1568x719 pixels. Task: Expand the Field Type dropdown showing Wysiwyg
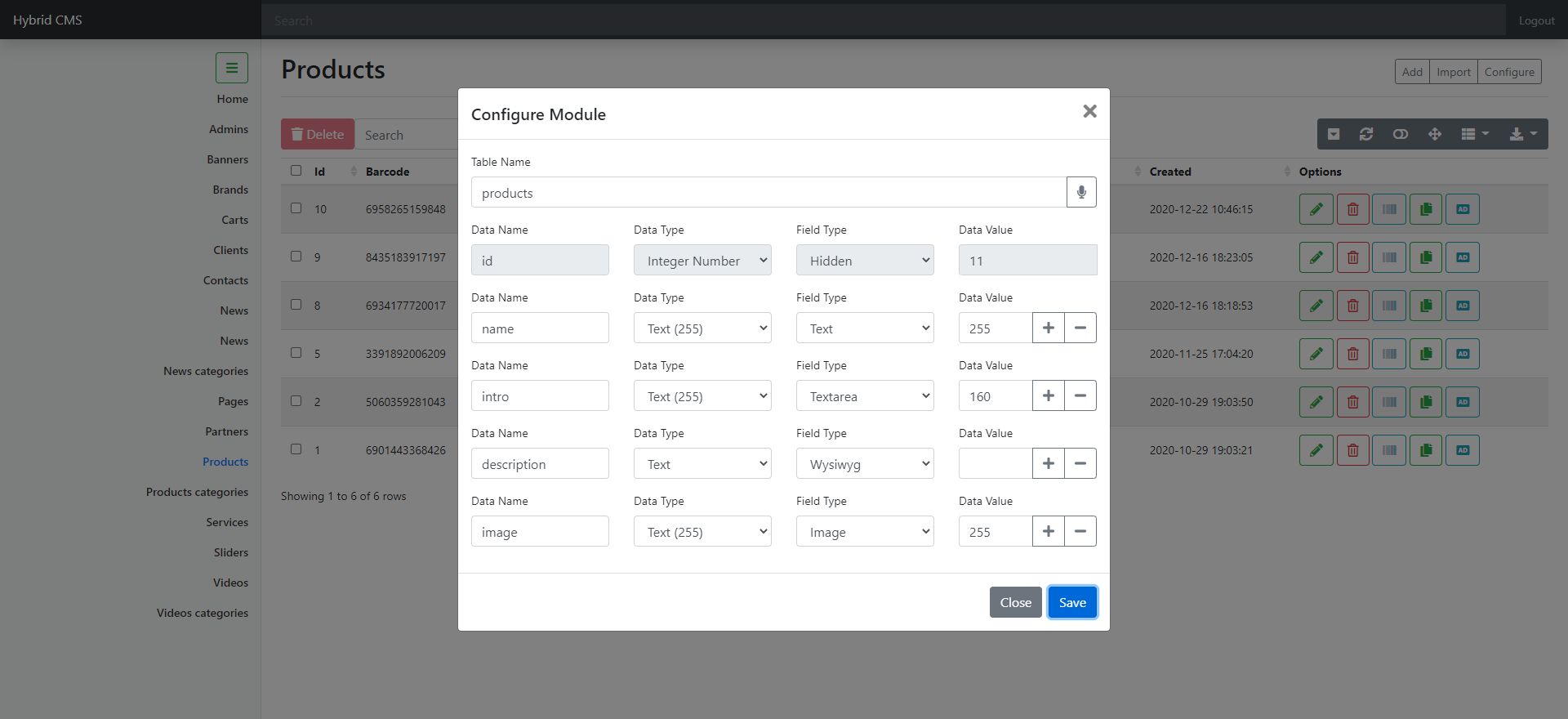coord(865,464)
